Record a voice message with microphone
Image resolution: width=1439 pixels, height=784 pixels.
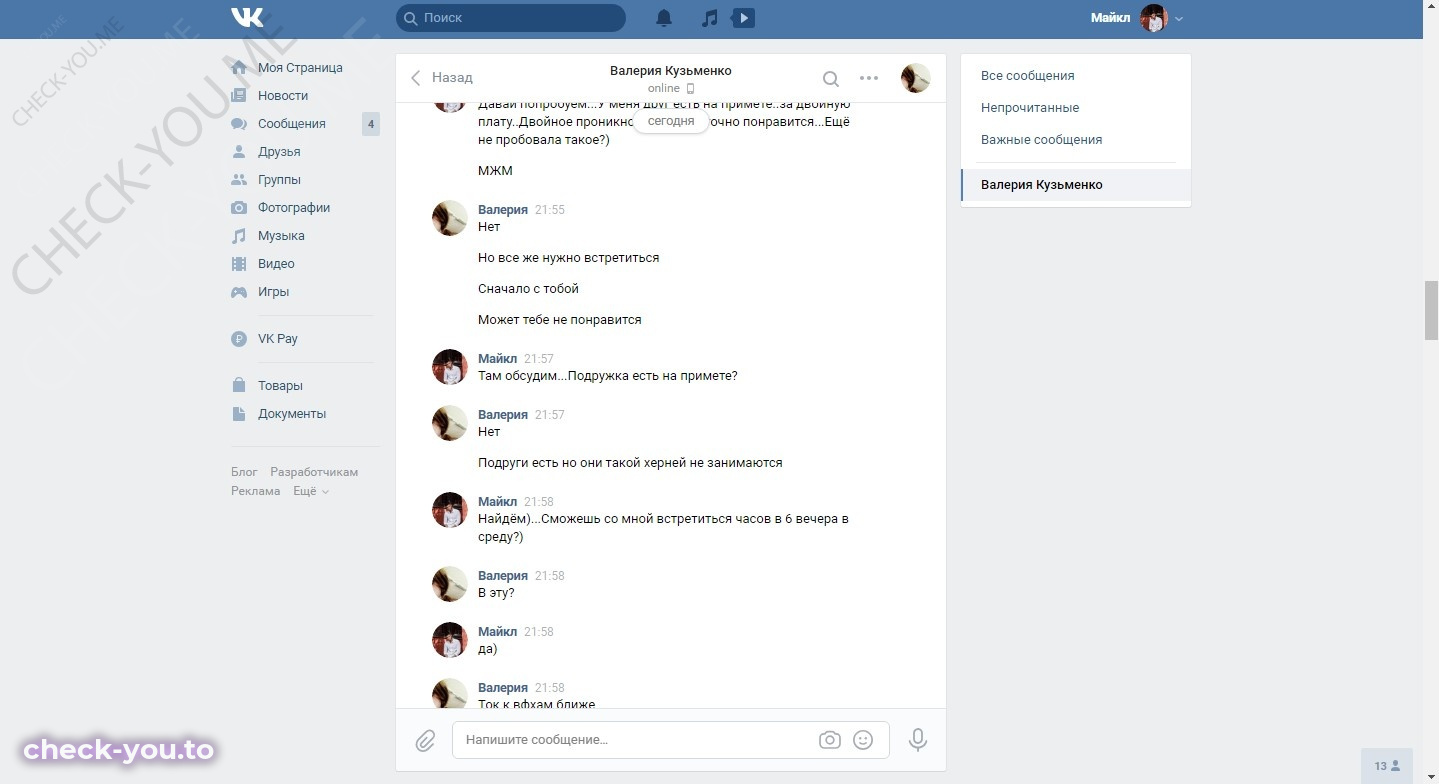tap(918, 740)
